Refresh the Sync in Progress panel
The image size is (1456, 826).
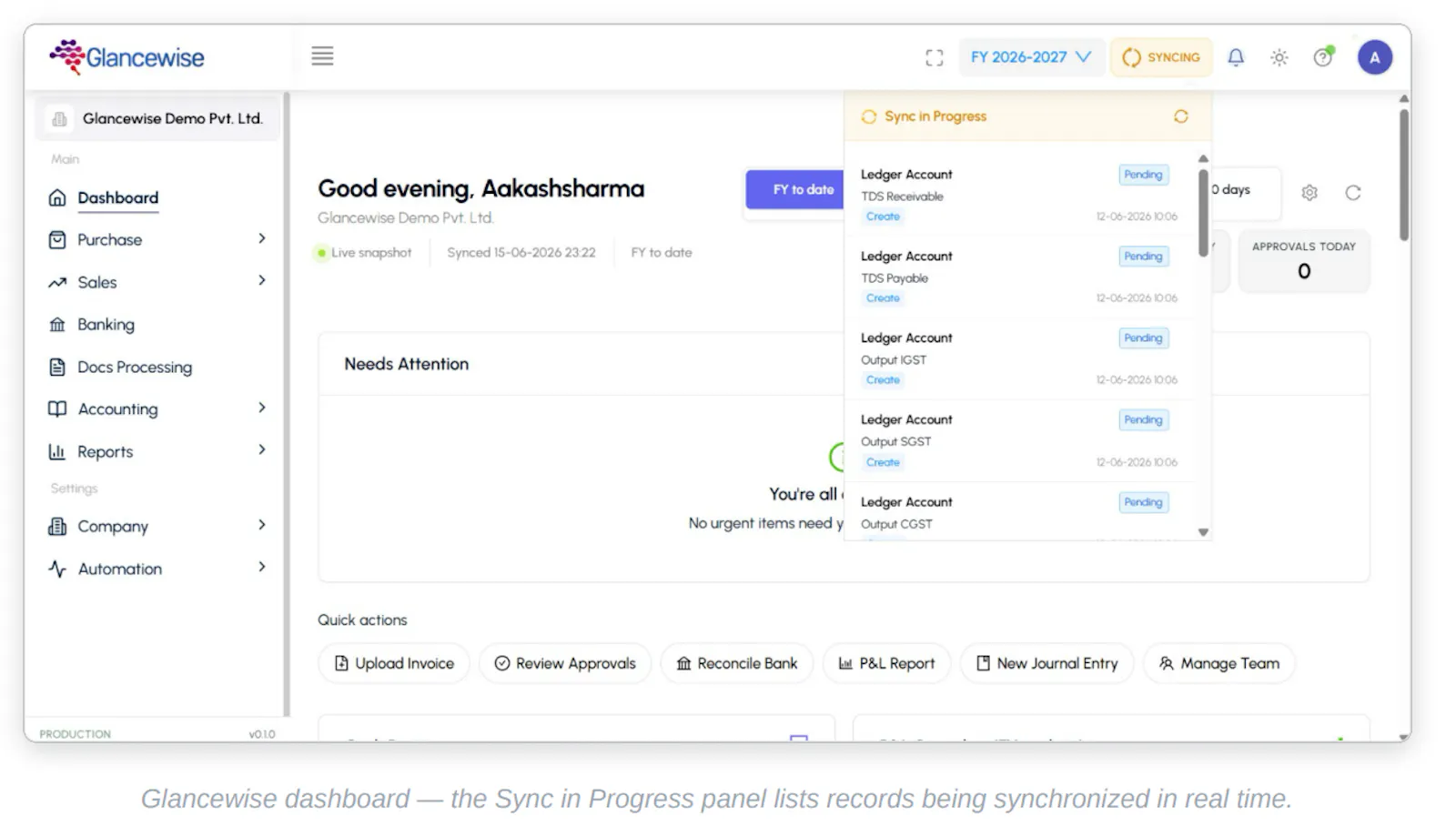[x=1180, y=116]
